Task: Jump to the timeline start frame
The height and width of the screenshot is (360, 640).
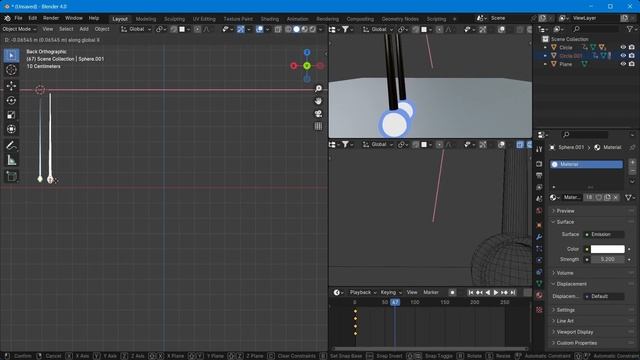Action: click(471, 292)
